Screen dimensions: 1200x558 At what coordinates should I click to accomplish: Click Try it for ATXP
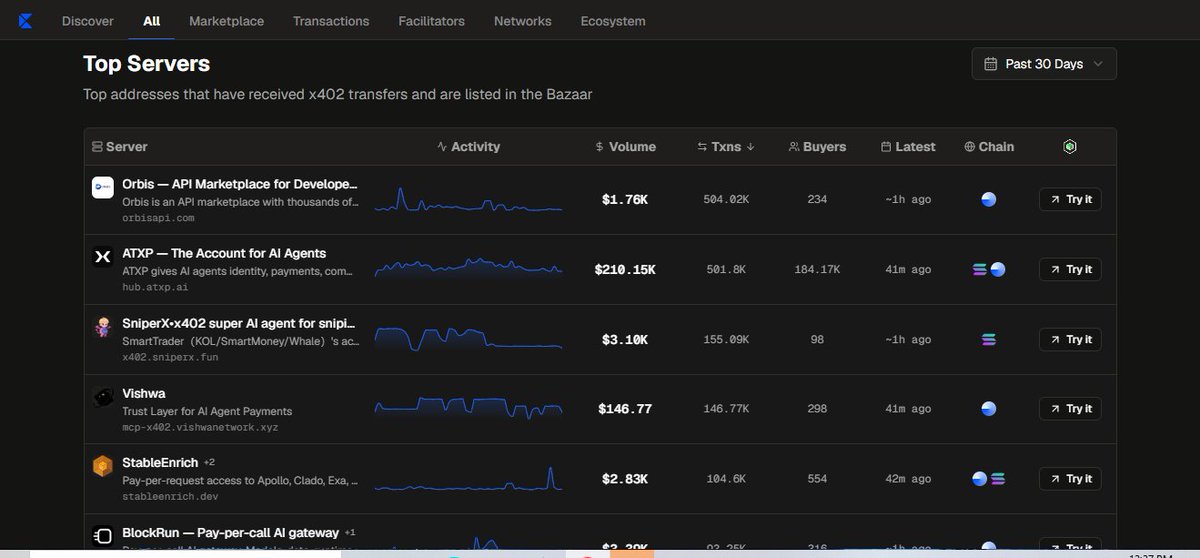1070,270
